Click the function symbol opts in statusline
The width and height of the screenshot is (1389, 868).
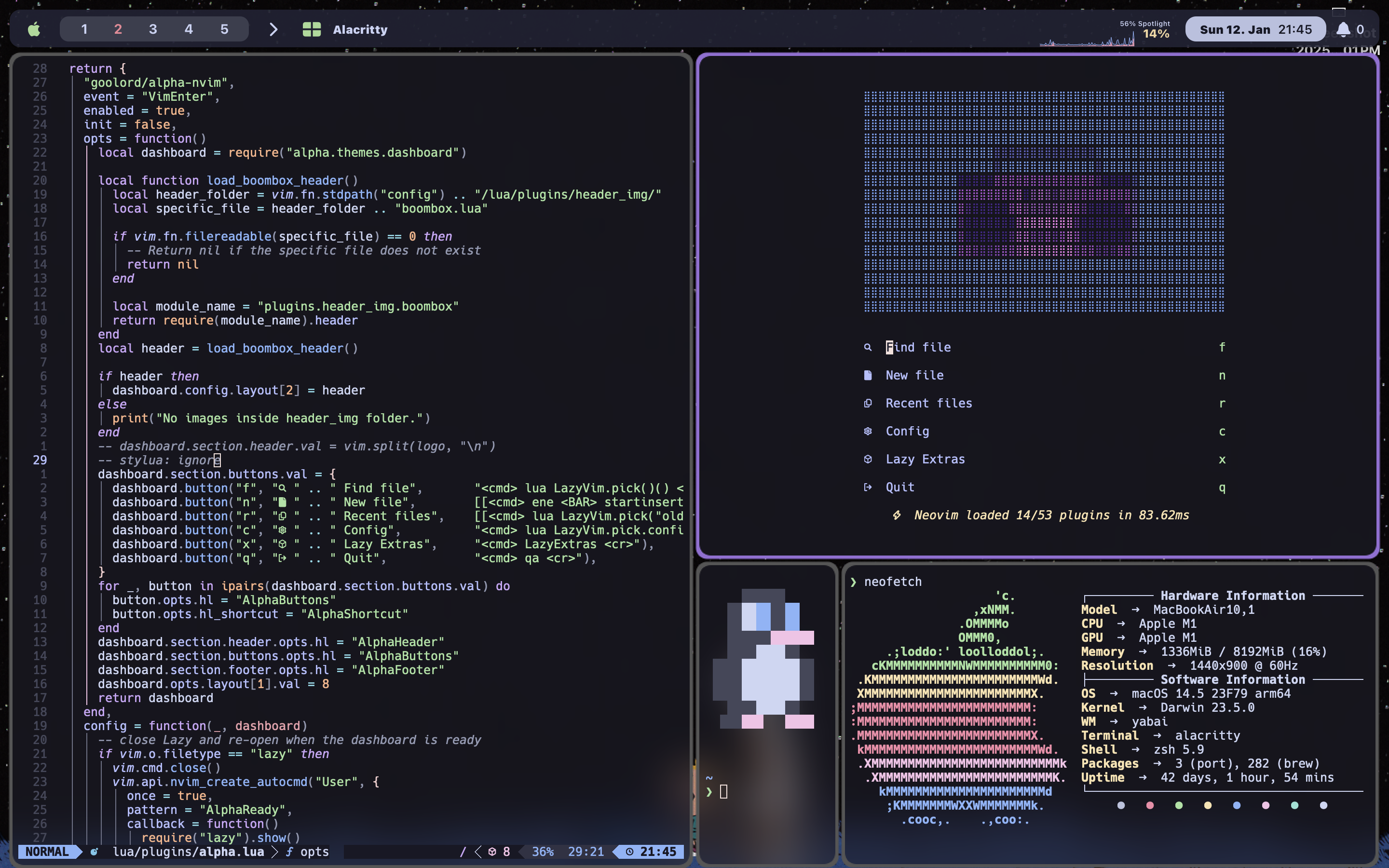(307, 852)
